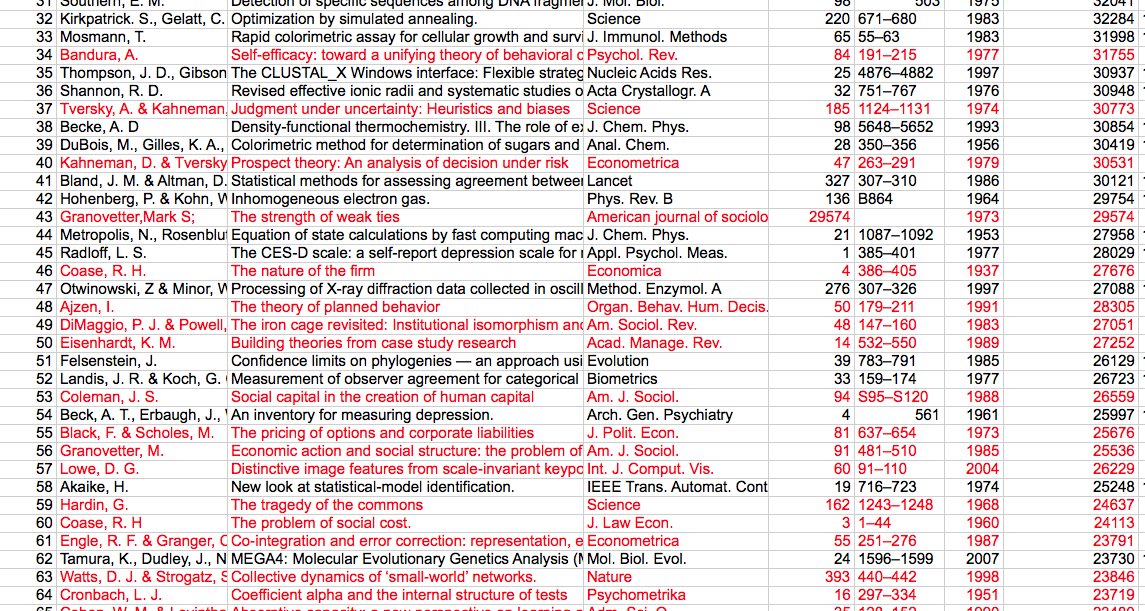Select year cell 2004
This screenshot has width=1145, height=611.
974,469
